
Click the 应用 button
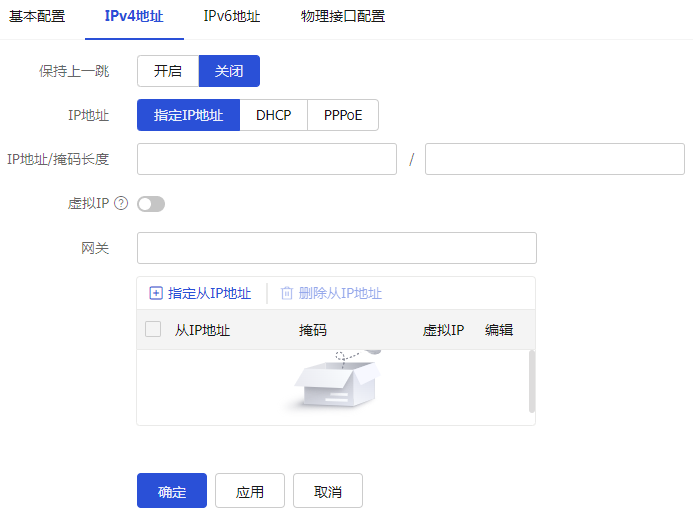(x=249, y=491)
